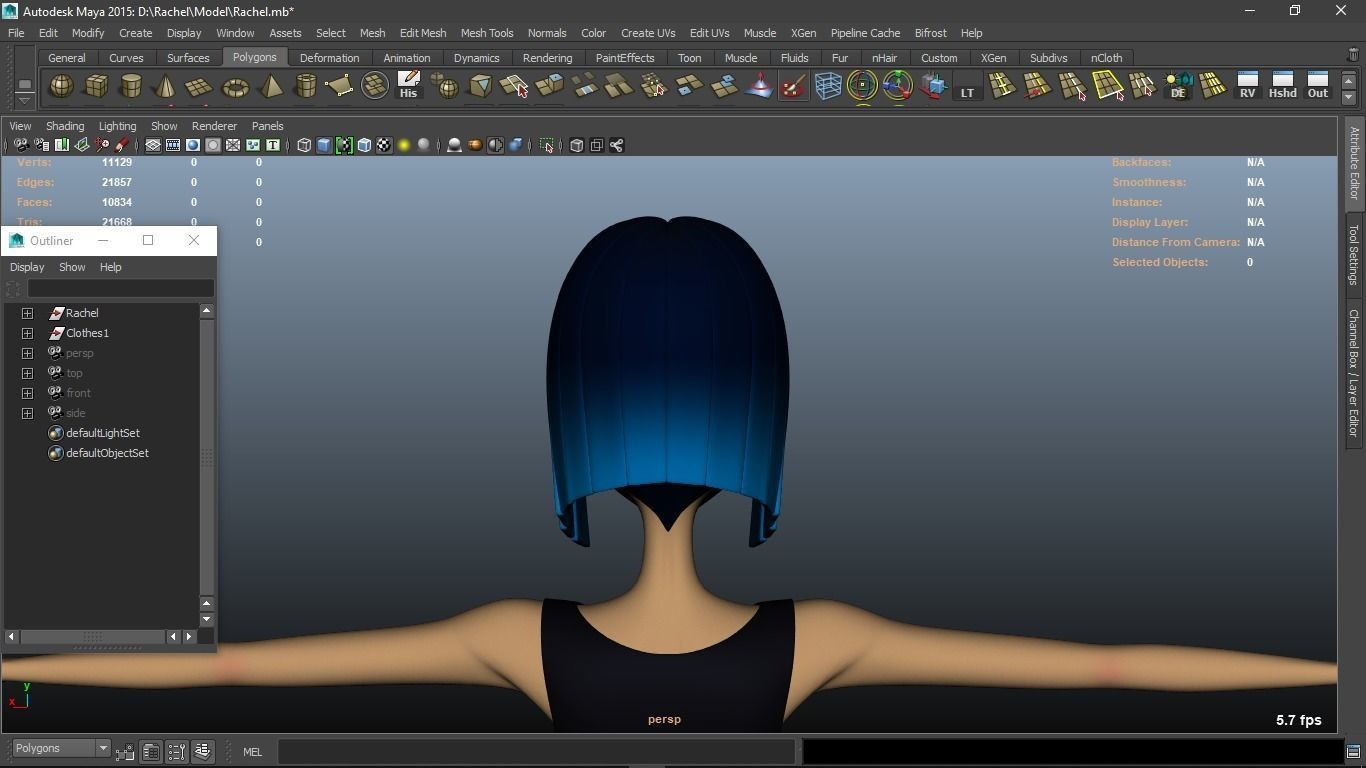Image resolution: width=1366 pixels, height=768 pixels.
Task: Click the extrude face shelf icon
Action: click(x=549, y=87)
